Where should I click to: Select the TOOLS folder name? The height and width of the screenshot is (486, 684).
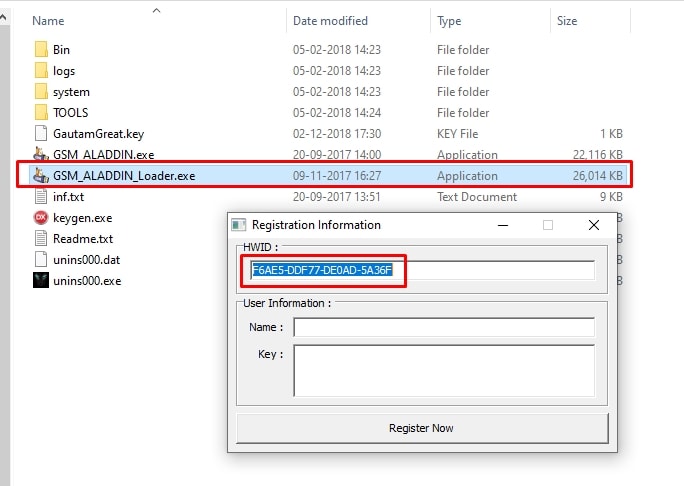pos(71,113)
